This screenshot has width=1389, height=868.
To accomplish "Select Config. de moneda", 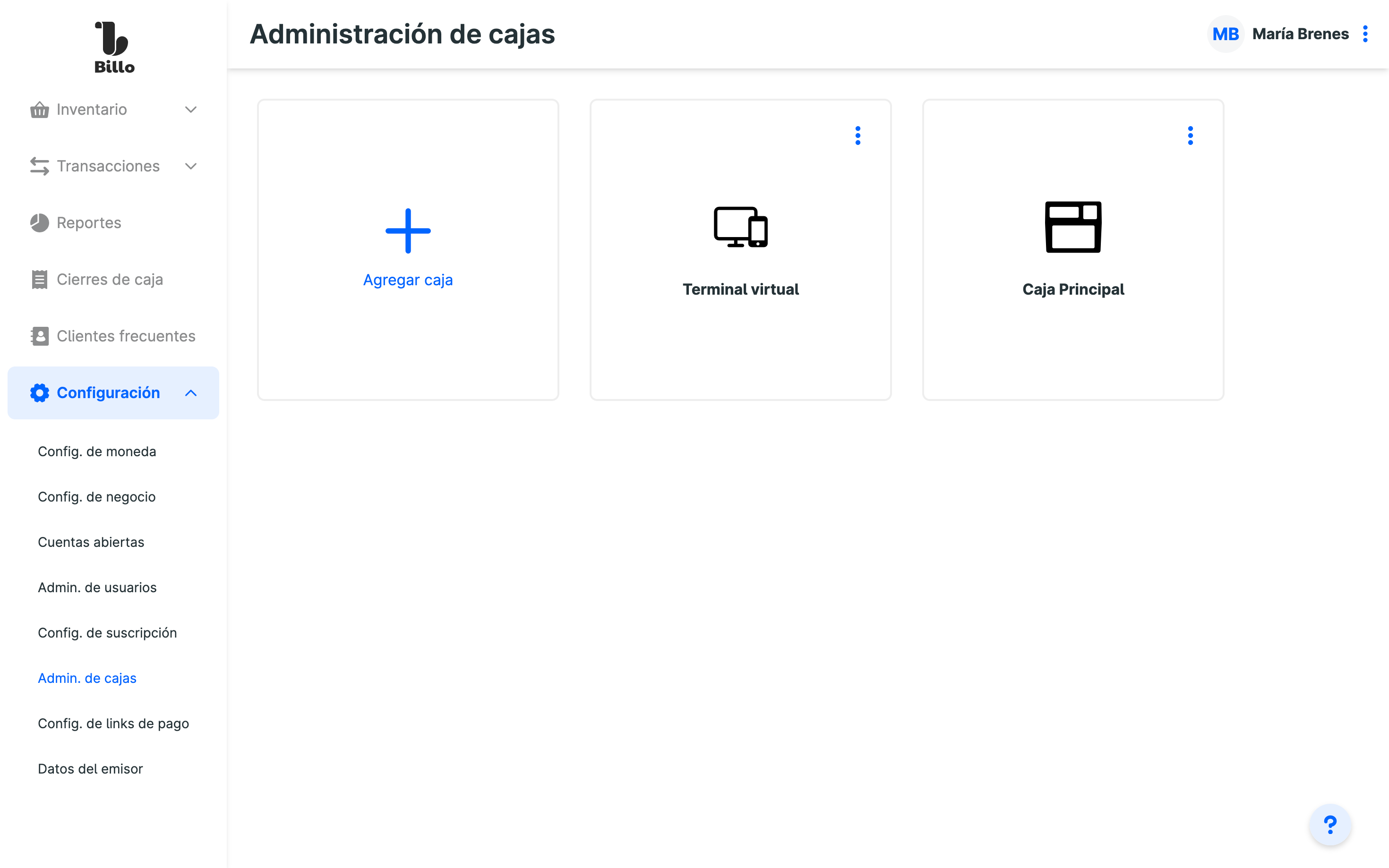I will point(97,451).
